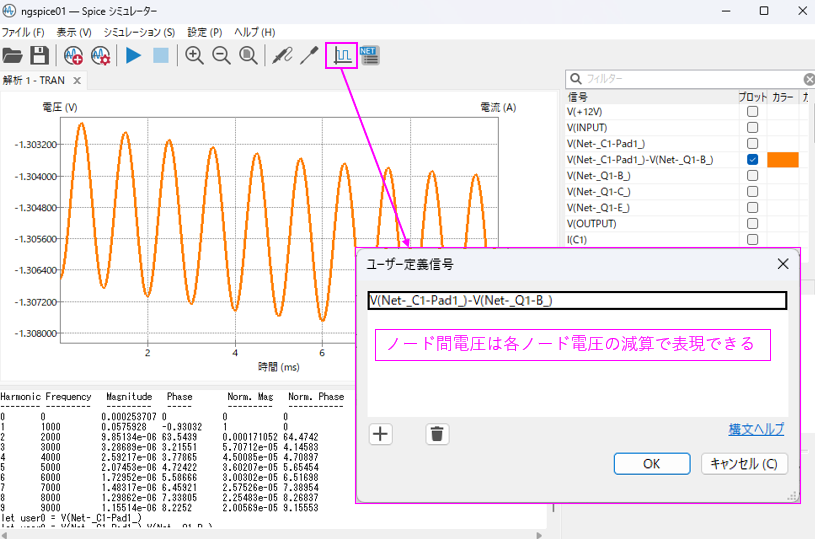Click the キャンセル (C) button

(x=744, y=464)
